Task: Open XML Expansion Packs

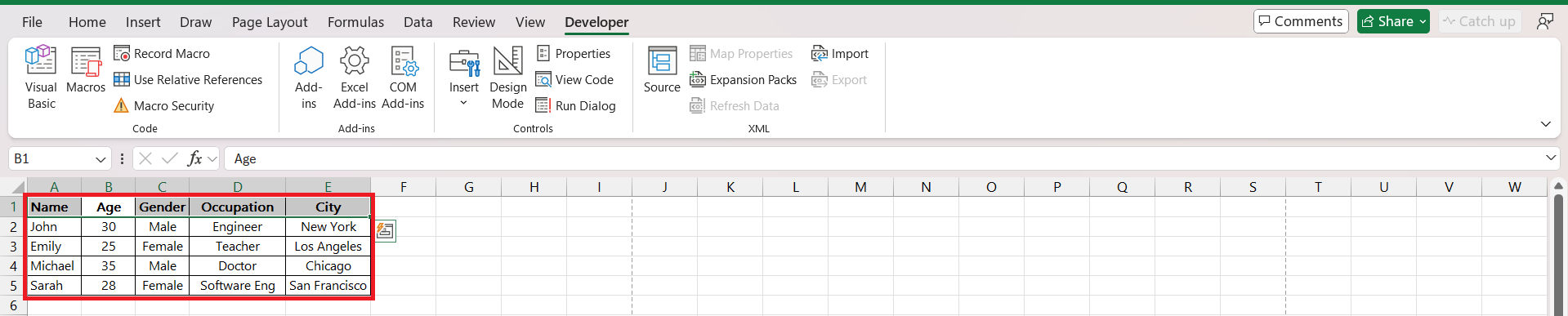Action: (x=743, y=80)
